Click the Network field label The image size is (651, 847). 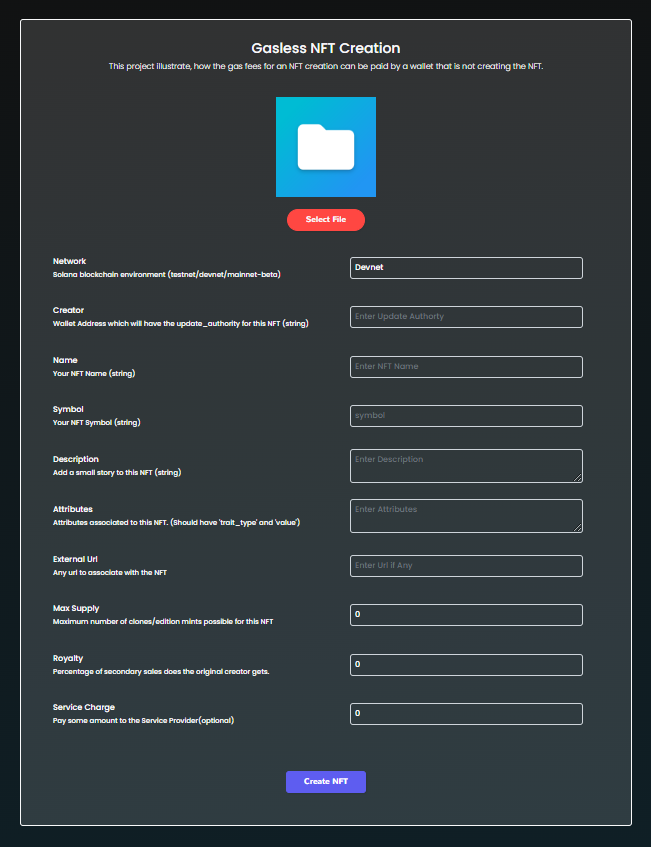69,261
